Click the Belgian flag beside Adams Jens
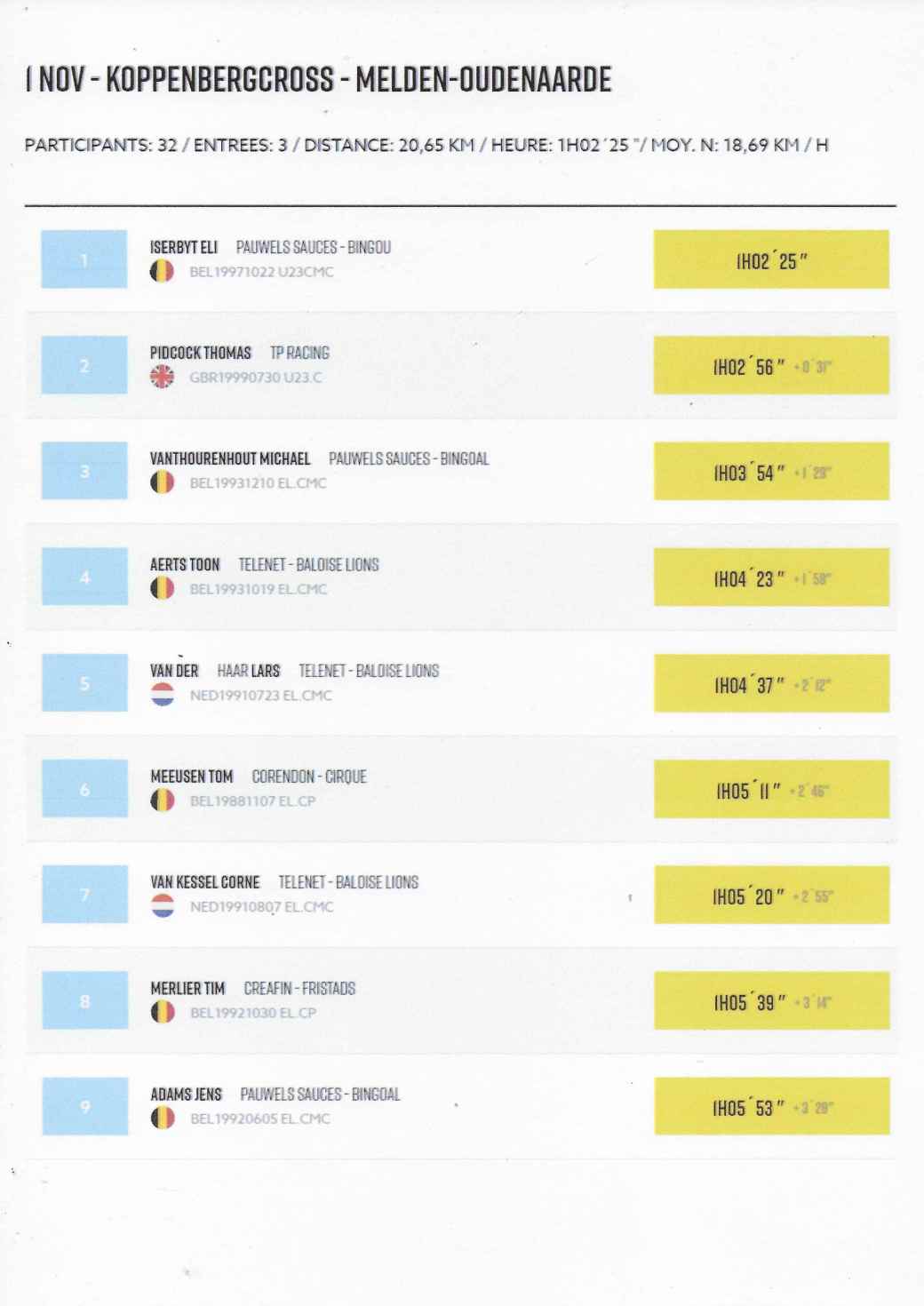 163,1118
